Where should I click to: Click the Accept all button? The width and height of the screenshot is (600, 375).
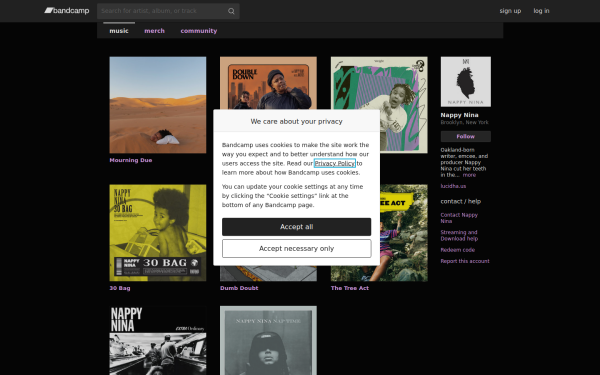[297, 227]
